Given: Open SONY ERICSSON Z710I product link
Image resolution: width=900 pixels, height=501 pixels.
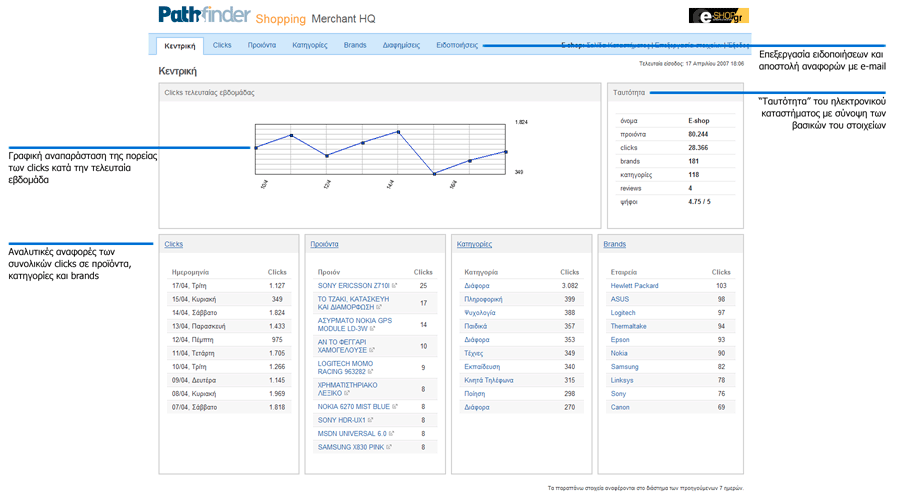Looking at the screenshot, I should click(x=354, y=285).
